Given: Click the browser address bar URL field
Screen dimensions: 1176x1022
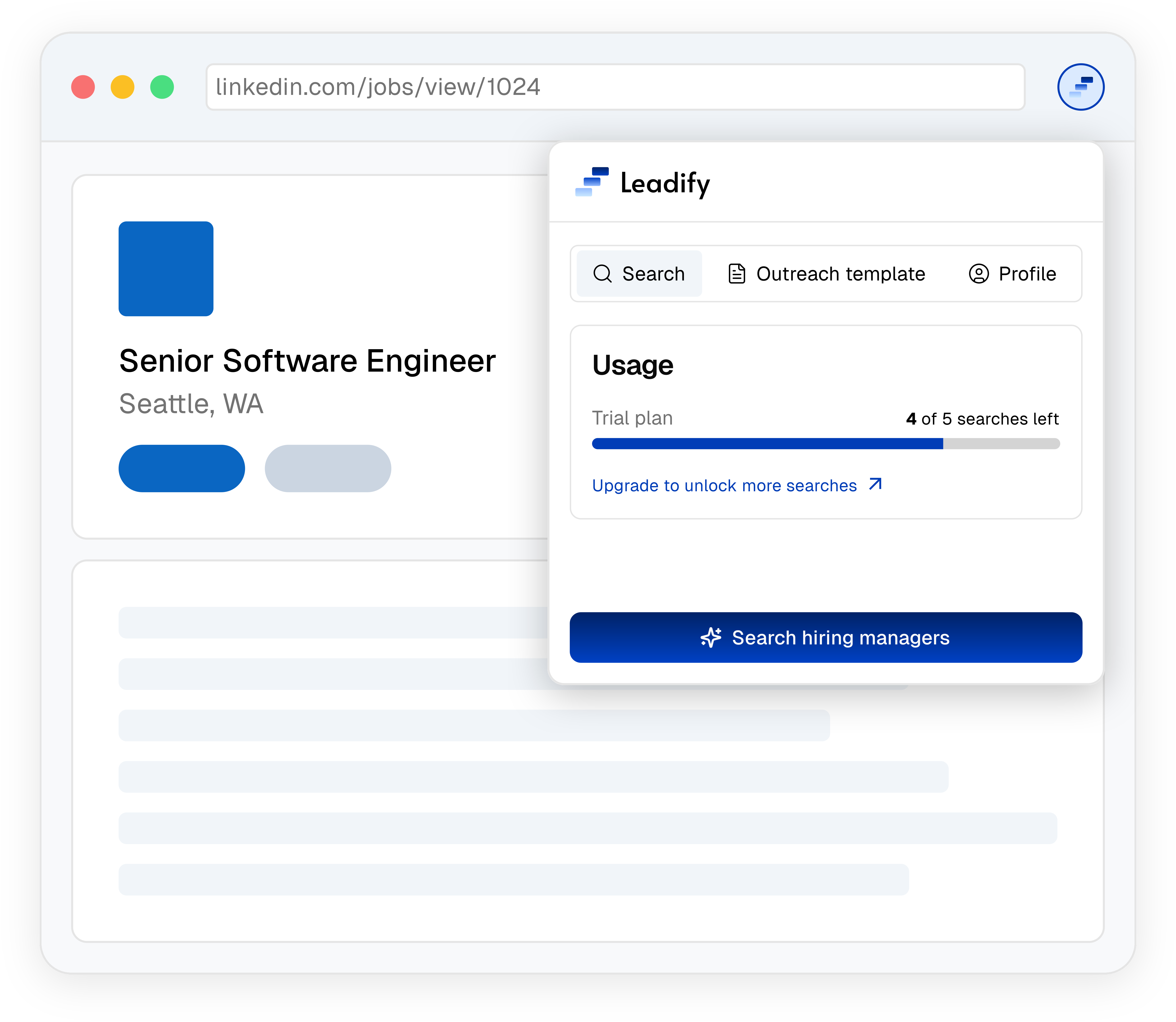Looking at the screenshot, I should (x=615, y=87).
